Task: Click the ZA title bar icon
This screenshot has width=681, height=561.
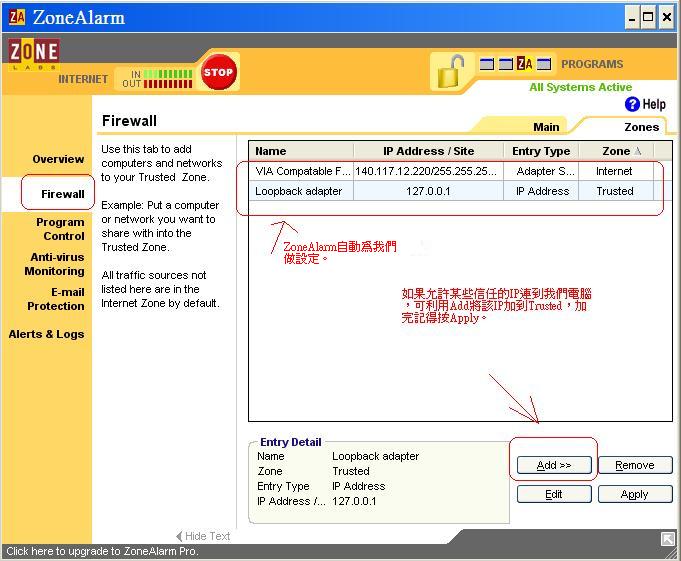Action: pyautogui.click(x=17, y=17)
